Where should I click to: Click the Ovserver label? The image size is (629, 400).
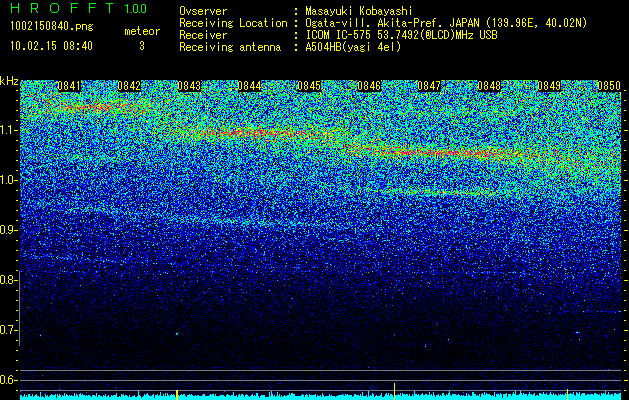point(203,11)
